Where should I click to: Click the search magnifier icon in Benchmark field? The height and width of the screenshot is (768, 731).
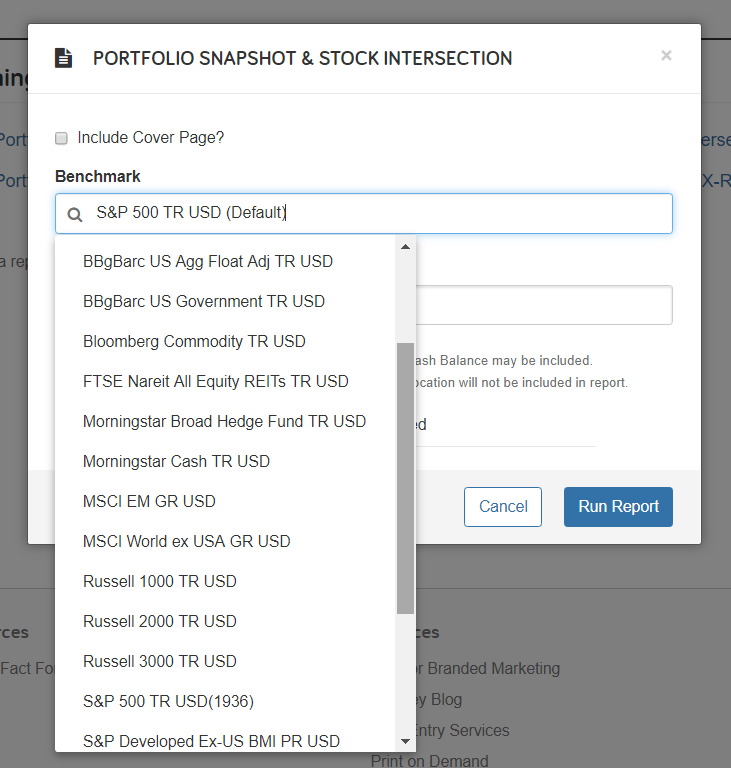point(74,214)
